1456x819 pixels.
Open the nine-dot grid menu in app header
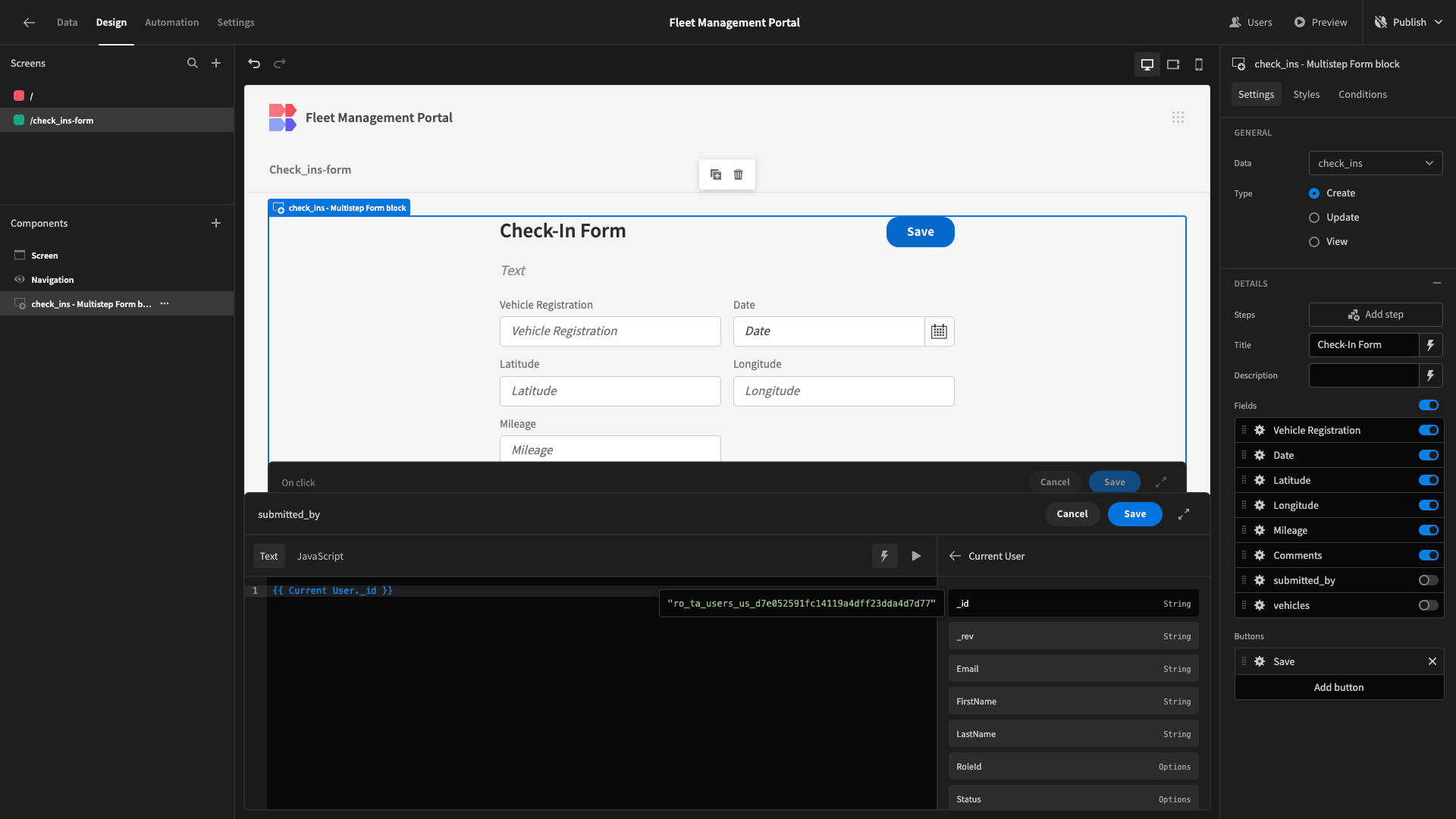(1178, 118)
